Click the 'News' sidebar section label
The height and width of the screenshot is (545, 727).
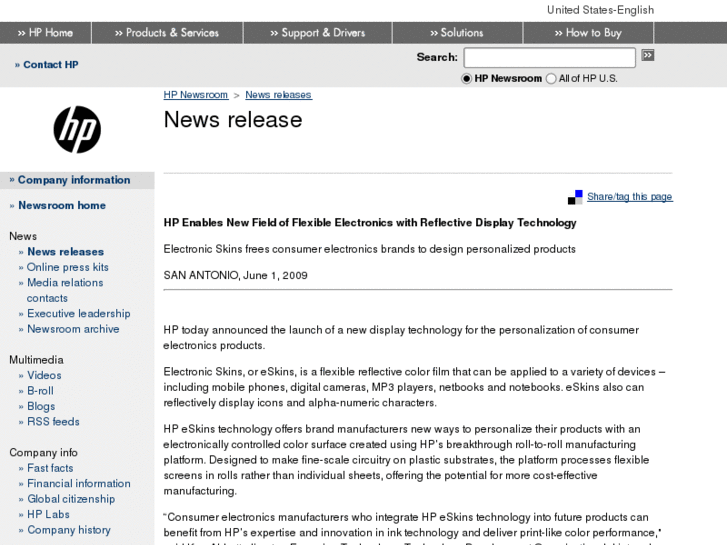23,236
